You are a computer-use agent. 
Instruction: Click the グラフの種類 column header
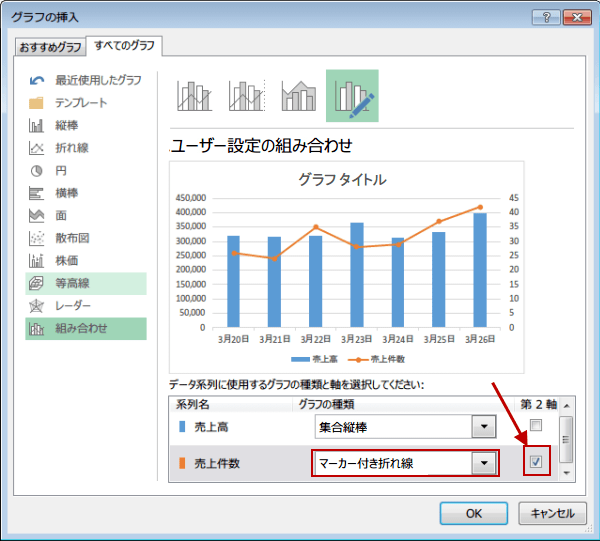326,404
